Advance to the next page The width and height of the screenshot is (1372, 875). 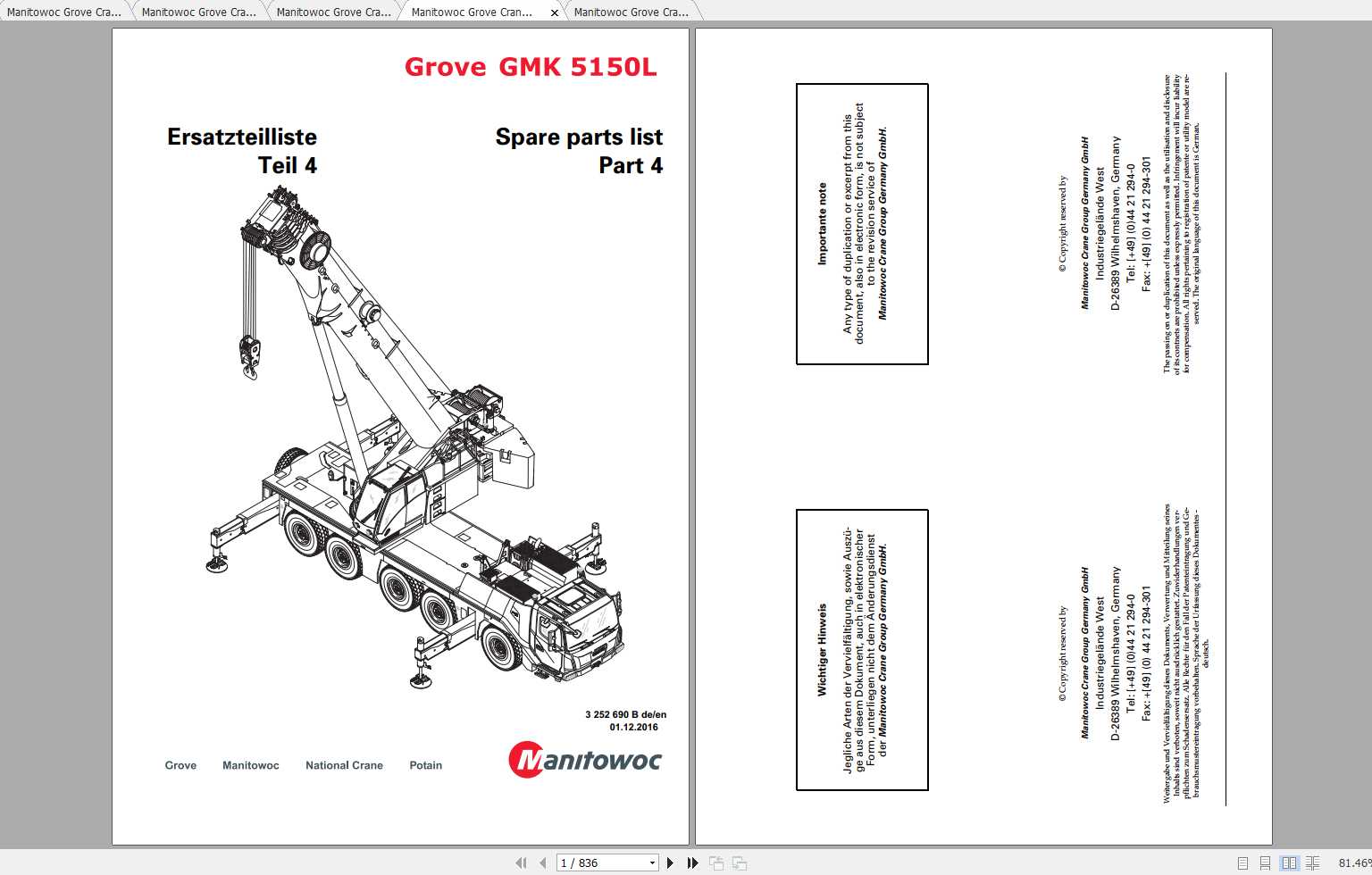point(670,862)
